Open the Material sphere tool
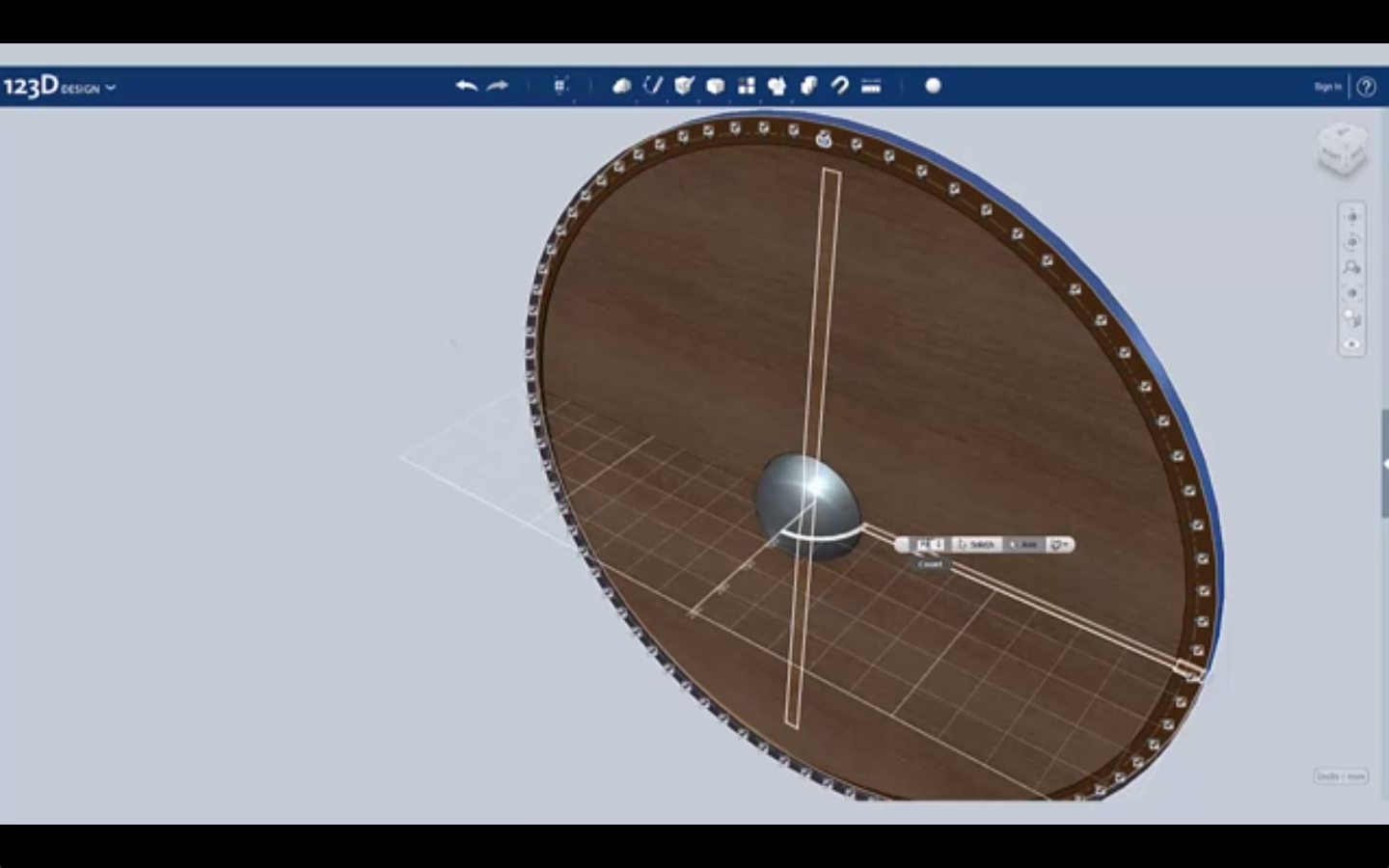1389x868 pixels. click(x=933, y=86)
